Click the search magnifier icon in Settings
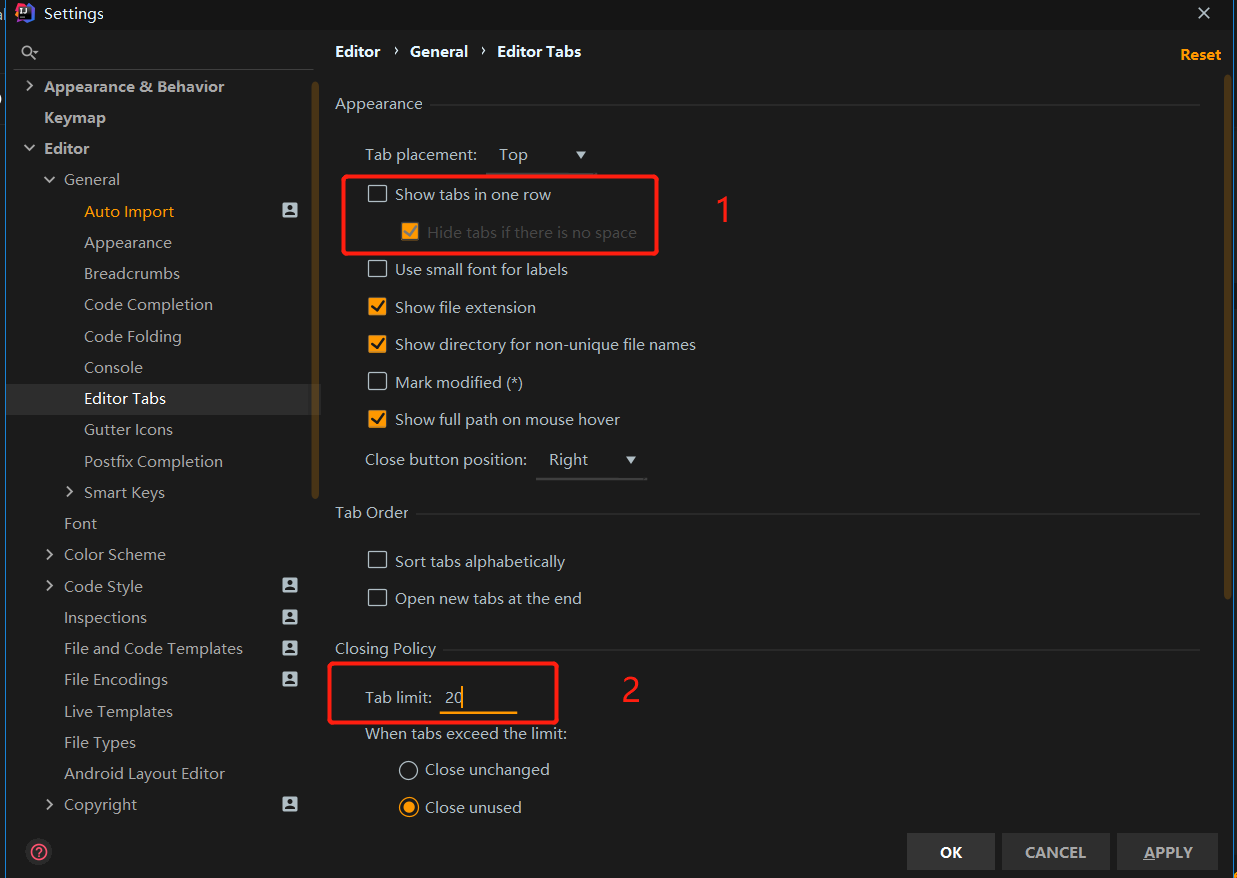Screen dimensions: 1237x878 pyautogui.click(x=29, y=52)
